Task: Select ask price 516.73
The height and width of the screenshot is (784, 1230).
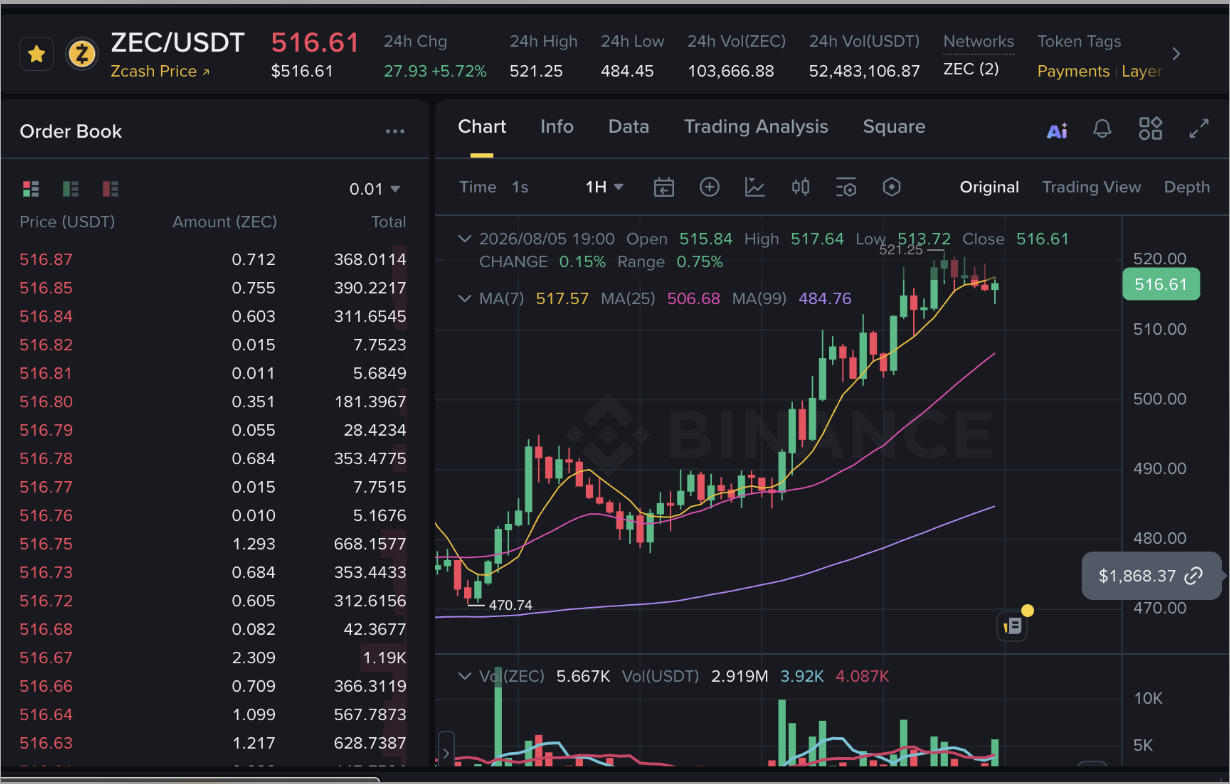Action: (46, 573)
